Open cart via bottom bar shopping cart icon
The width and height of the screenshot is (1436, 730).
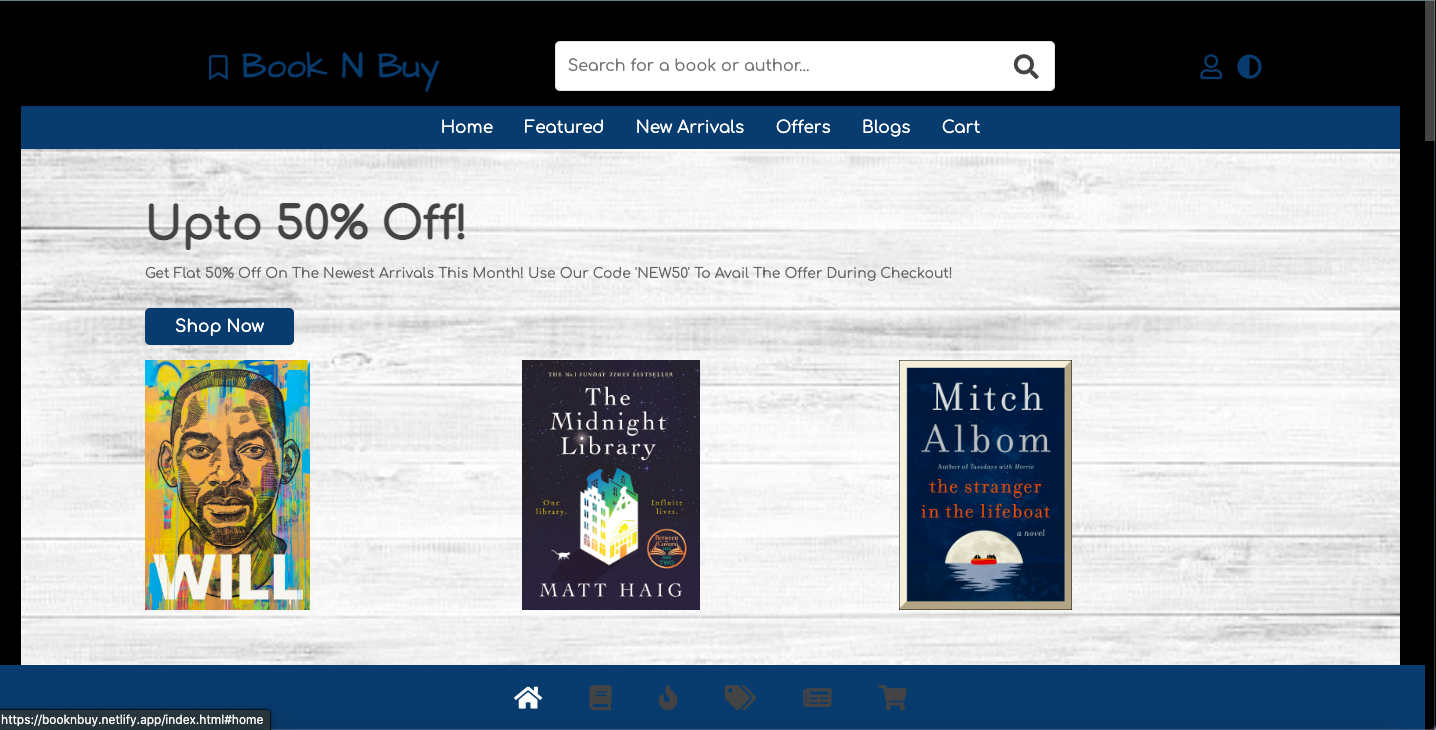click(x=893, y=697)
